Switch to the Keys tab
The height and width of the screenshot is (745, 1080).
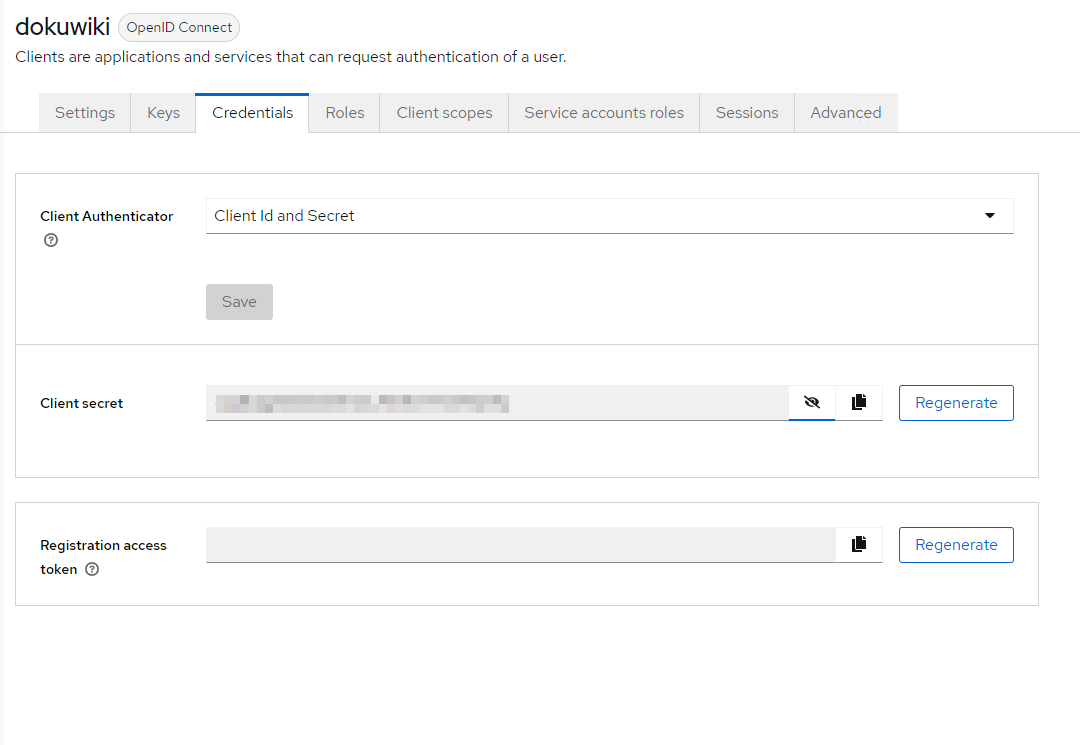[163, 113]
